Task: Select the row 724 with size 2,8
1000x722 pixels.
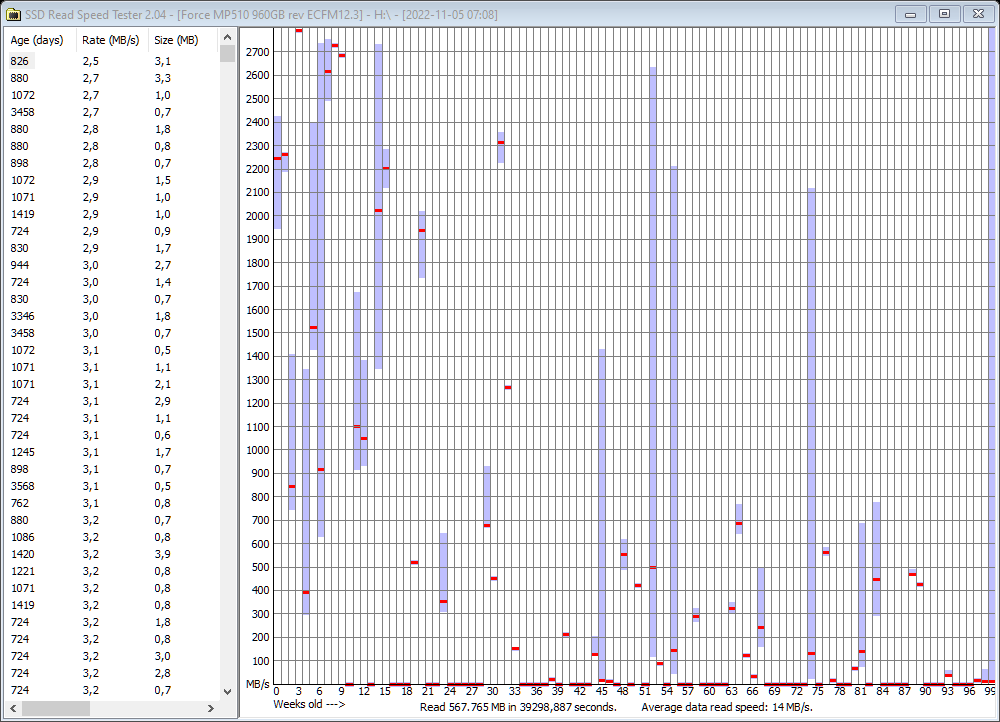Action: pos(112,674)
